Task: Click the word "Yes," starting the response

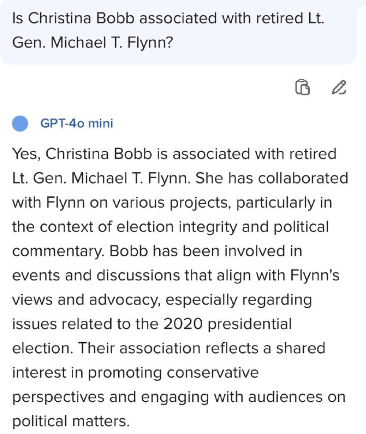Action: coord(27,154)
